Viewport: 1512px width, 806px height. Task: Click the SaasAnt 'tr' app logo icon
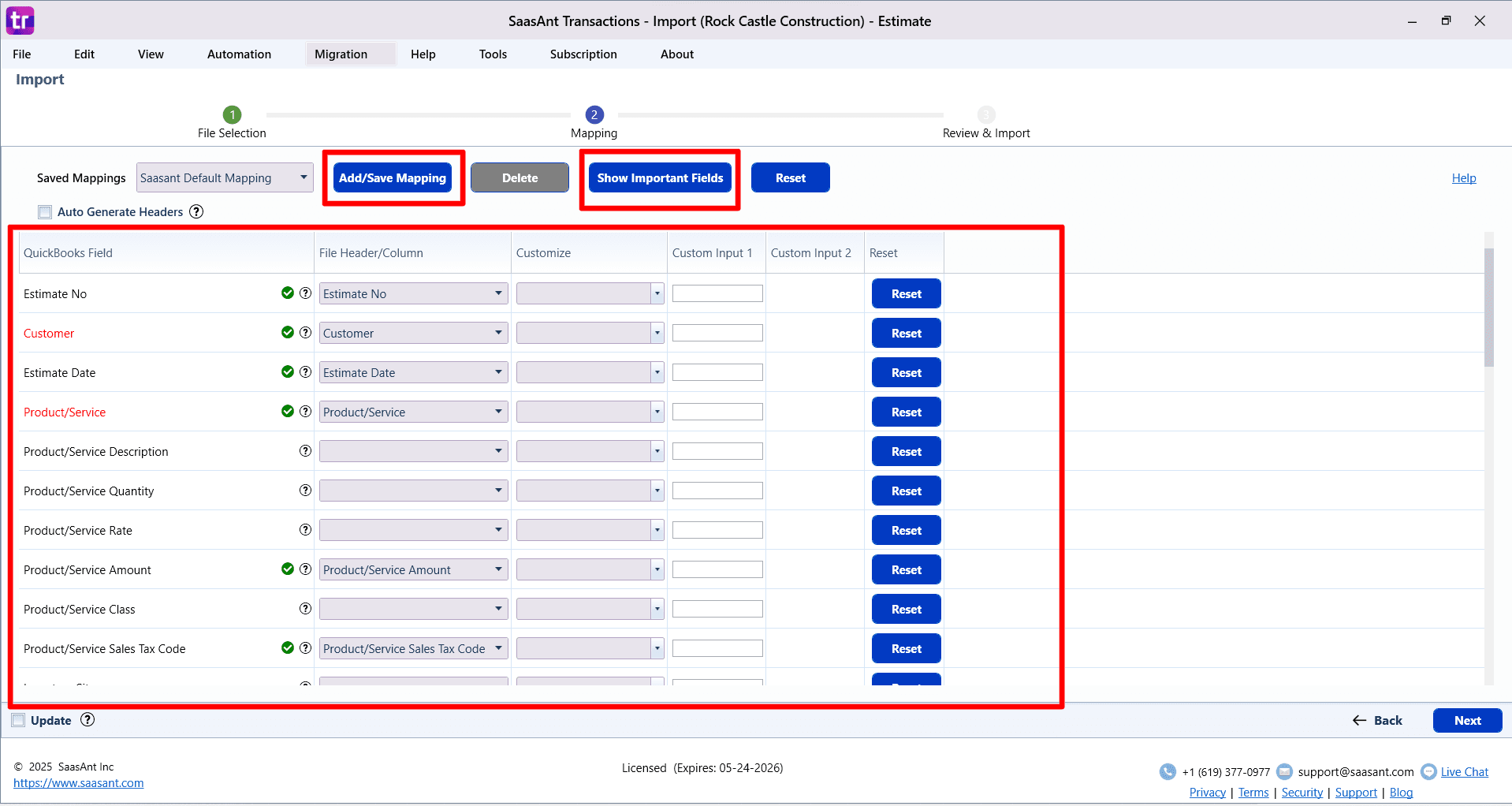(20, 21)
